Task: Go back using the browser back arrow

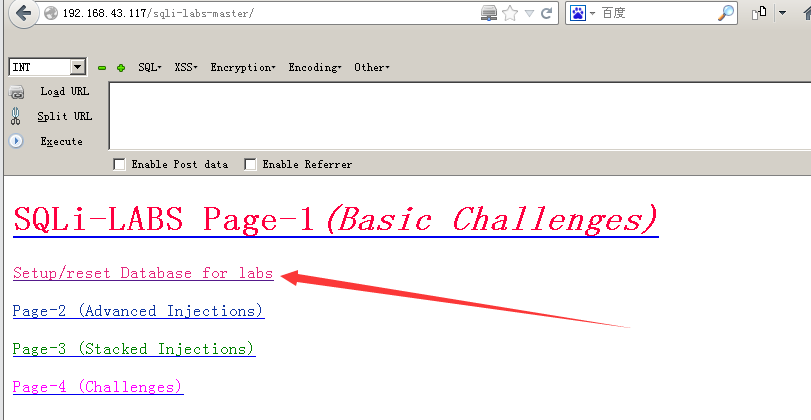Action: pos(23,13)
